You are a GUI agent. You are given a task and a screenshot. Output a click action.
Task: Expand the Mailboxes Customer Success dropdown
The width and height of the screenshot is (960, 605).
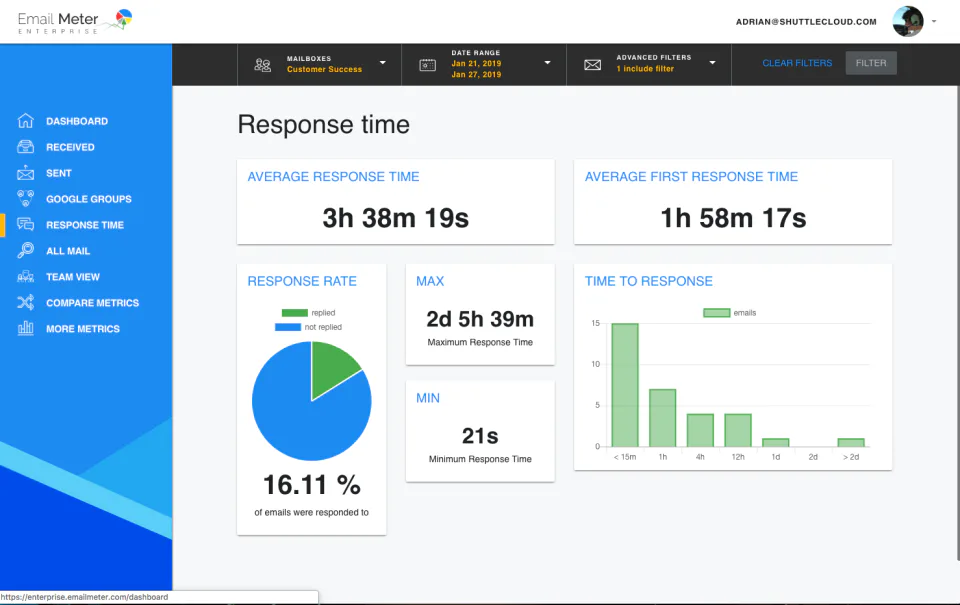pyautogui.click(x=381, y=63)
